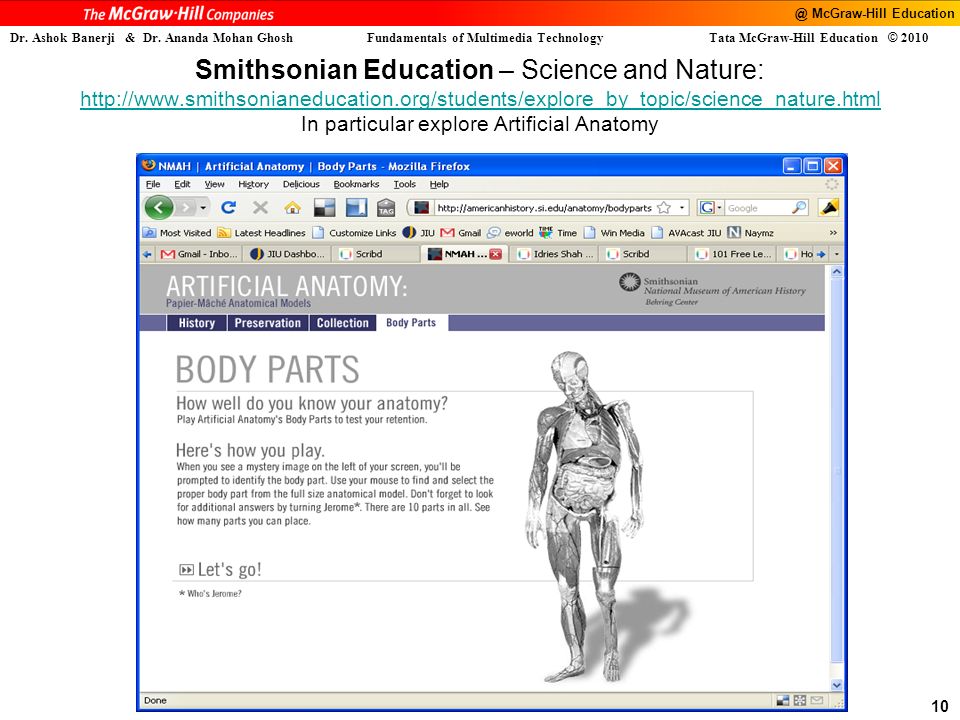Close the NMAH tab with red X
960x720 pixels.
[x=495, y=254]
